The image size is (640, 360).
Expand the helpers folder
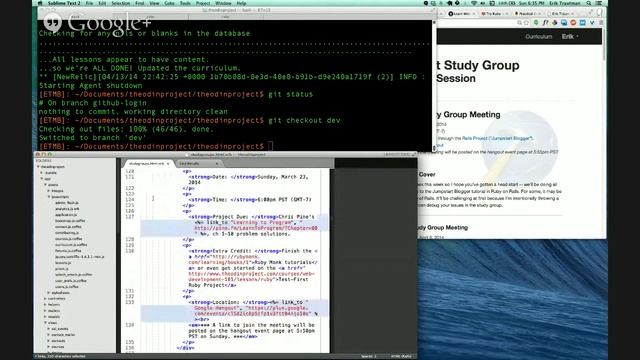point(45,304)
